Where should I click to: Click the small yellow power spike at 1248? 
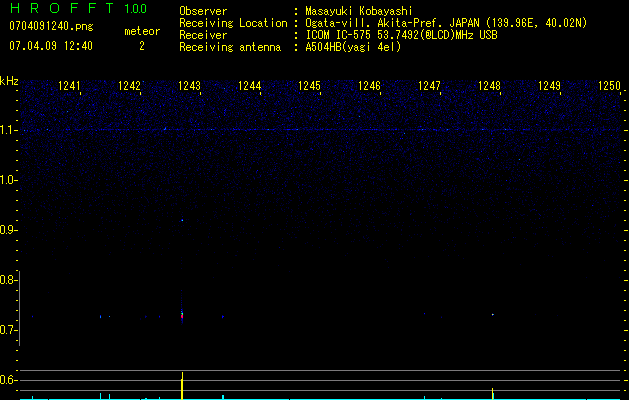(493, 394)
